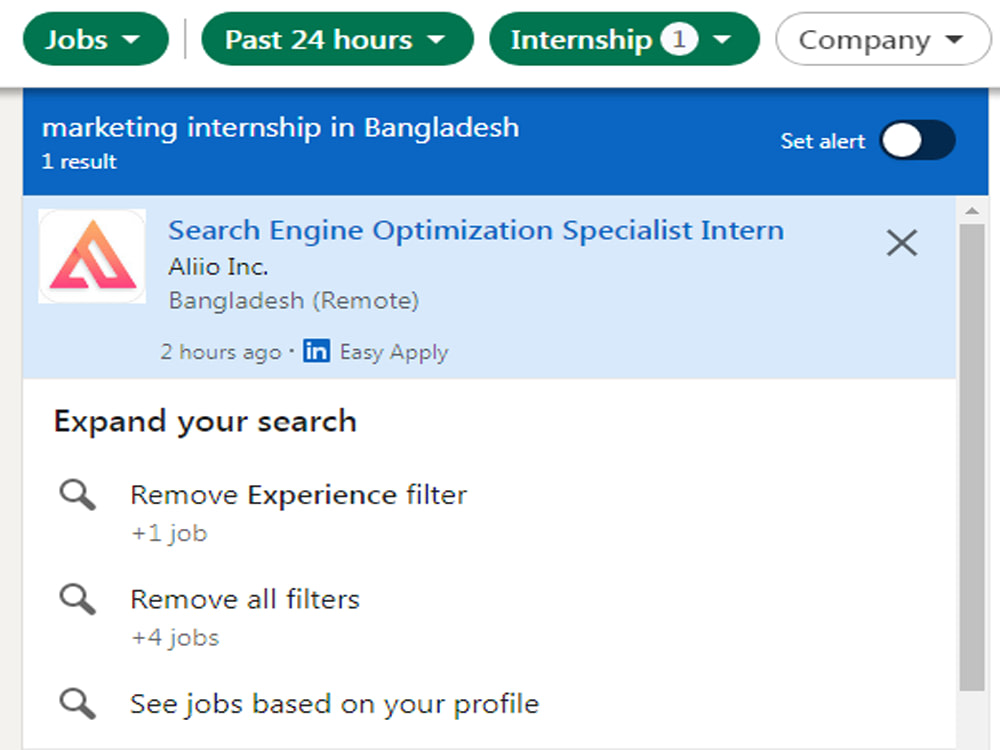The width and height of the screenshot is (1000, 750).
Task: Click the scrollbar up arrow
Action: (972, 211)
